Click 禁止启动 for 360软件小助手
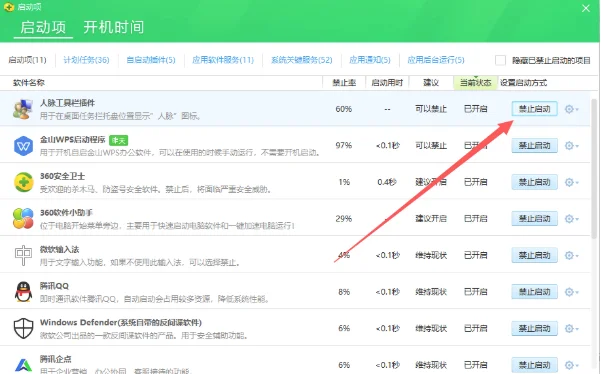The width and height of the screenshot is (601, 374). click(x=534, y=218)
